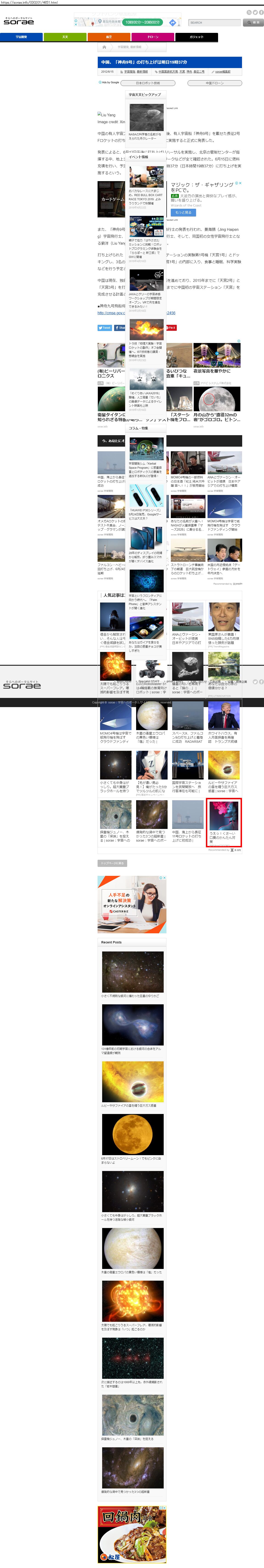
Task: Click the Tweet share button
Action: [x=105, y=328]
